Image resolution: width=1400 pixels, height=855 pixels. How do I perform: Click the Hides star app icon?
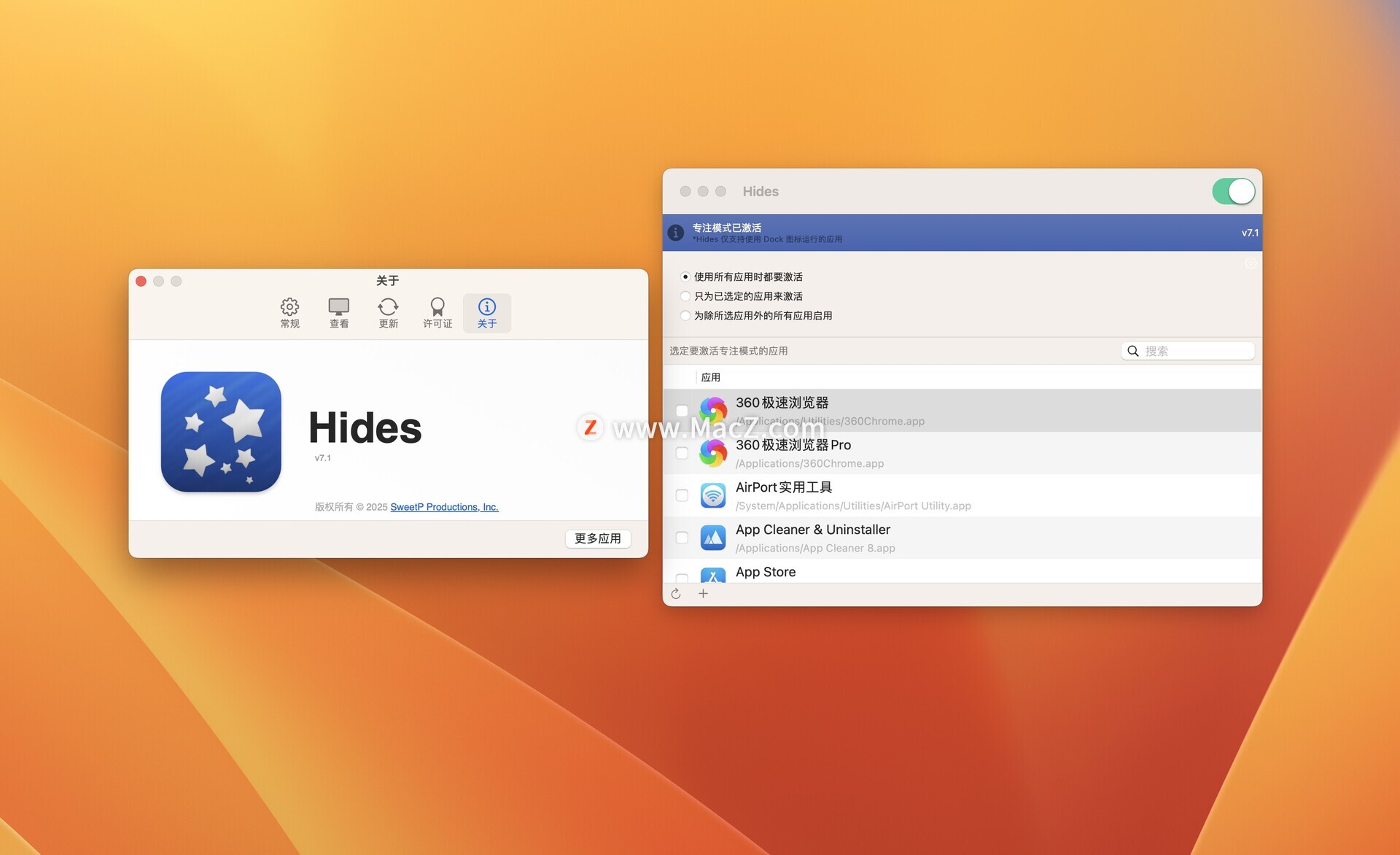pos(221,432)
